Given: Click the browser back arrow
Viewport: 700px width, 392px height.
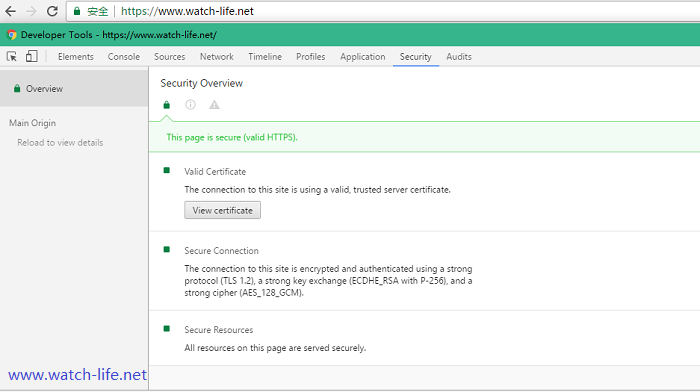Looking at the screenshot, I should tap(11, 11).
